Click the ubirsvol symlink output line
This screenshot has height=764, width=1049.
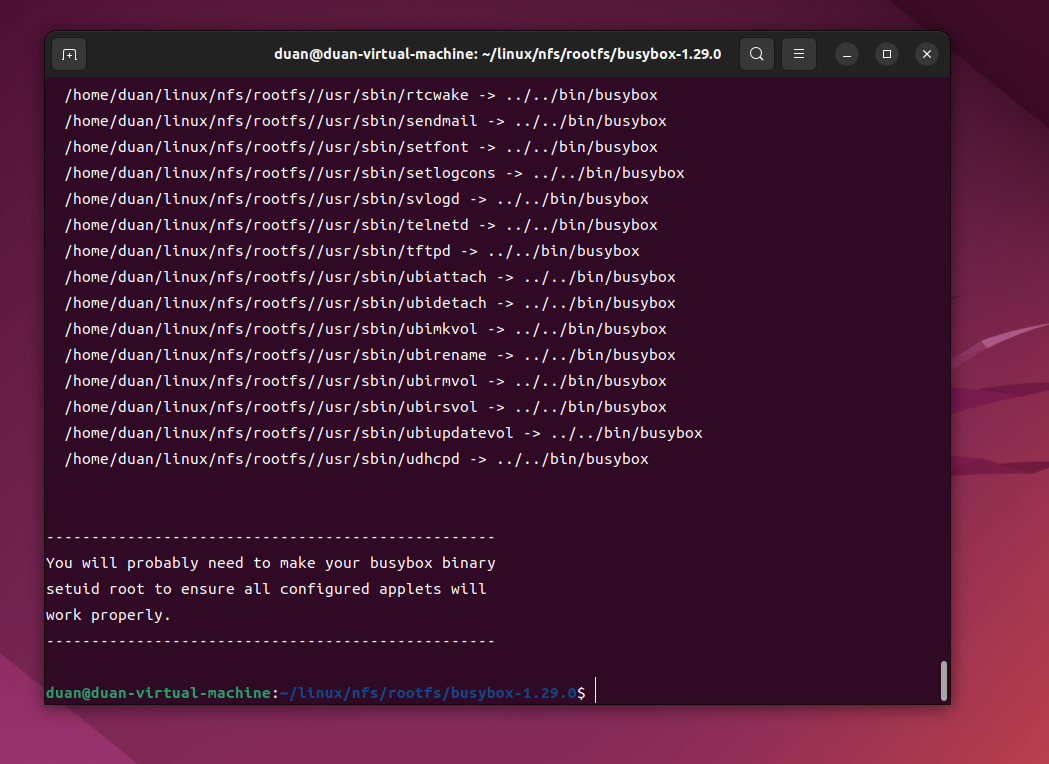point(365,407)
